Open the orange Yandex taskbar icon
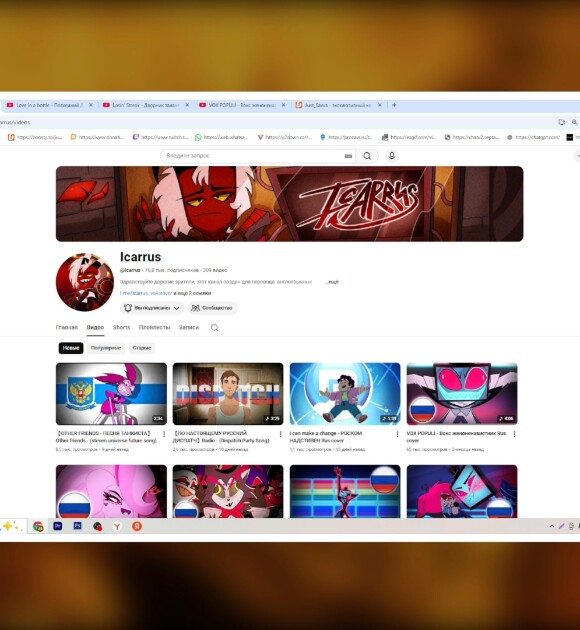Screen dimensions: 580x630 point(137,526)
